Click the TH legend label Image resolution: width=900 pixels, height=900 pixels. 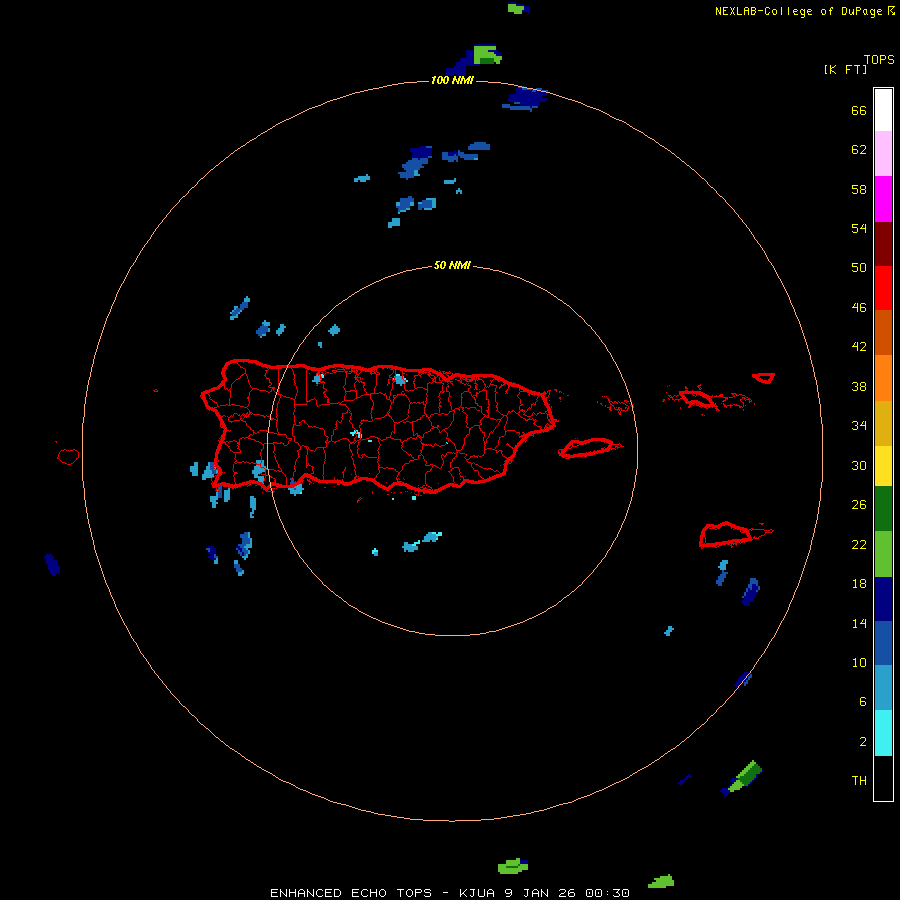coord(859,781)
